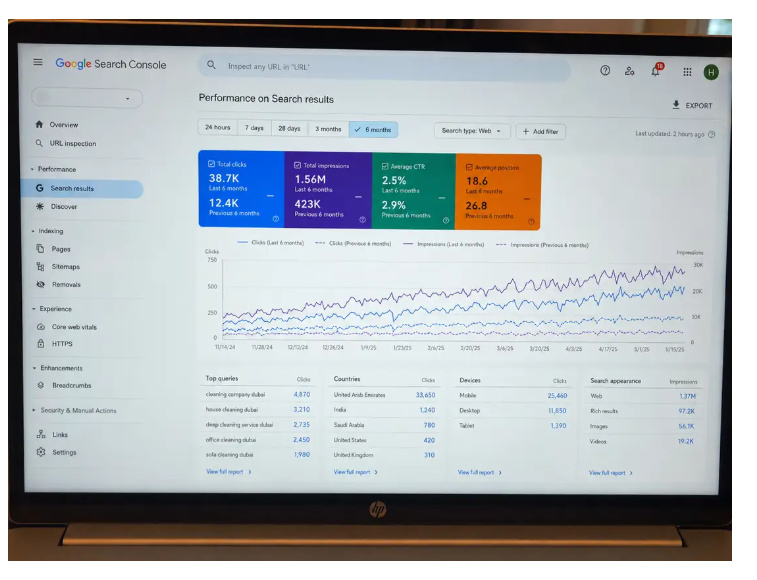The image size is (757, 580).
Task: Collapse the Indexing sidebar section
Action: [x=33, y=231]
